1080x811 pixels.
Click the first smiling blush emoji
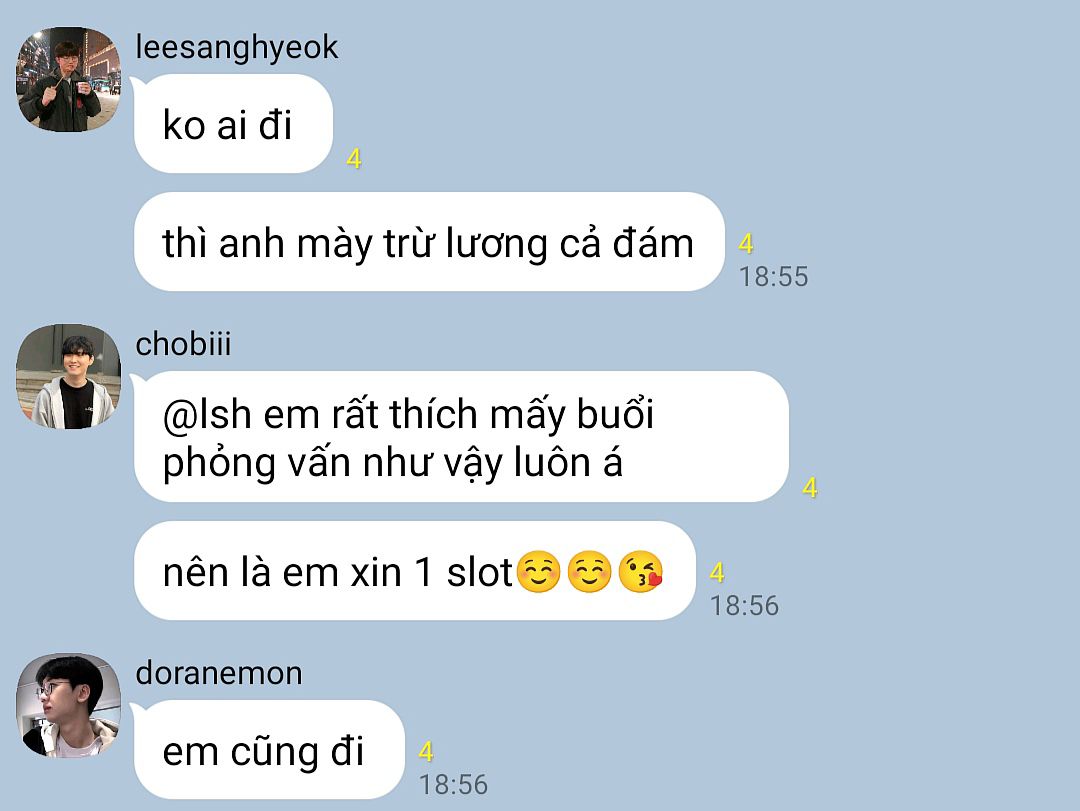538,572
